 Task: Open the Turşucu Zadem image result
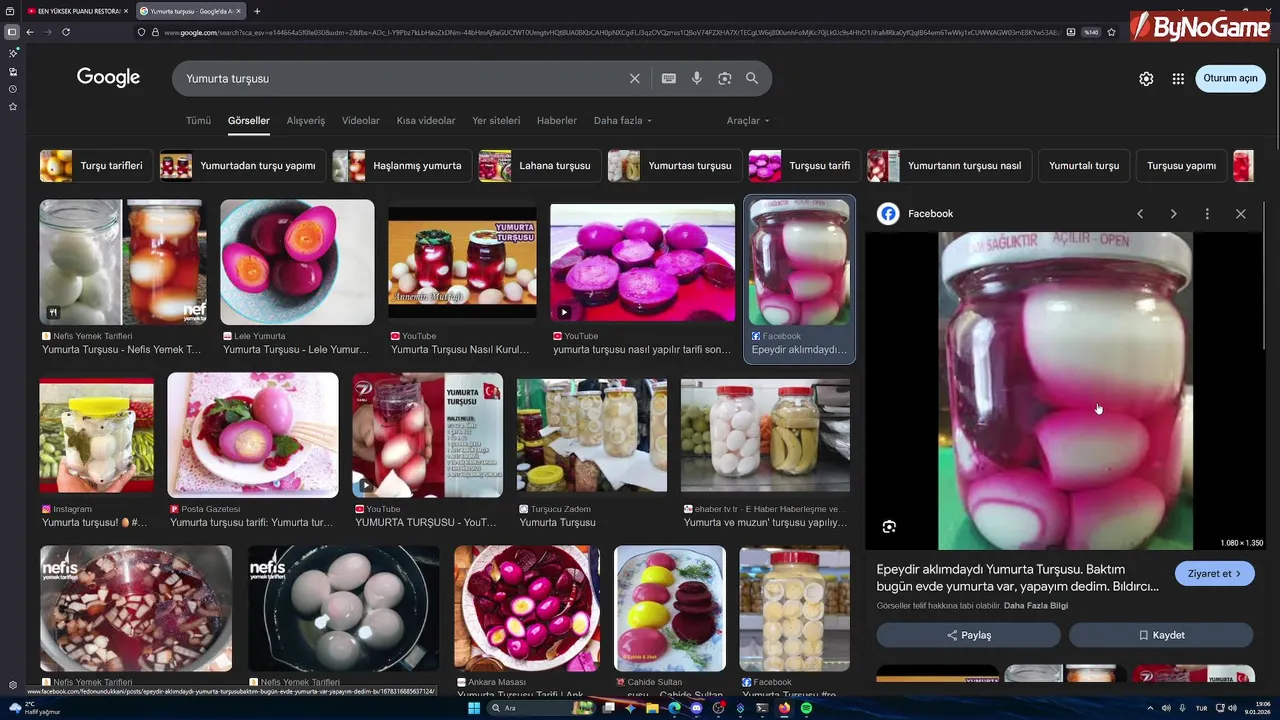point(592,435)
